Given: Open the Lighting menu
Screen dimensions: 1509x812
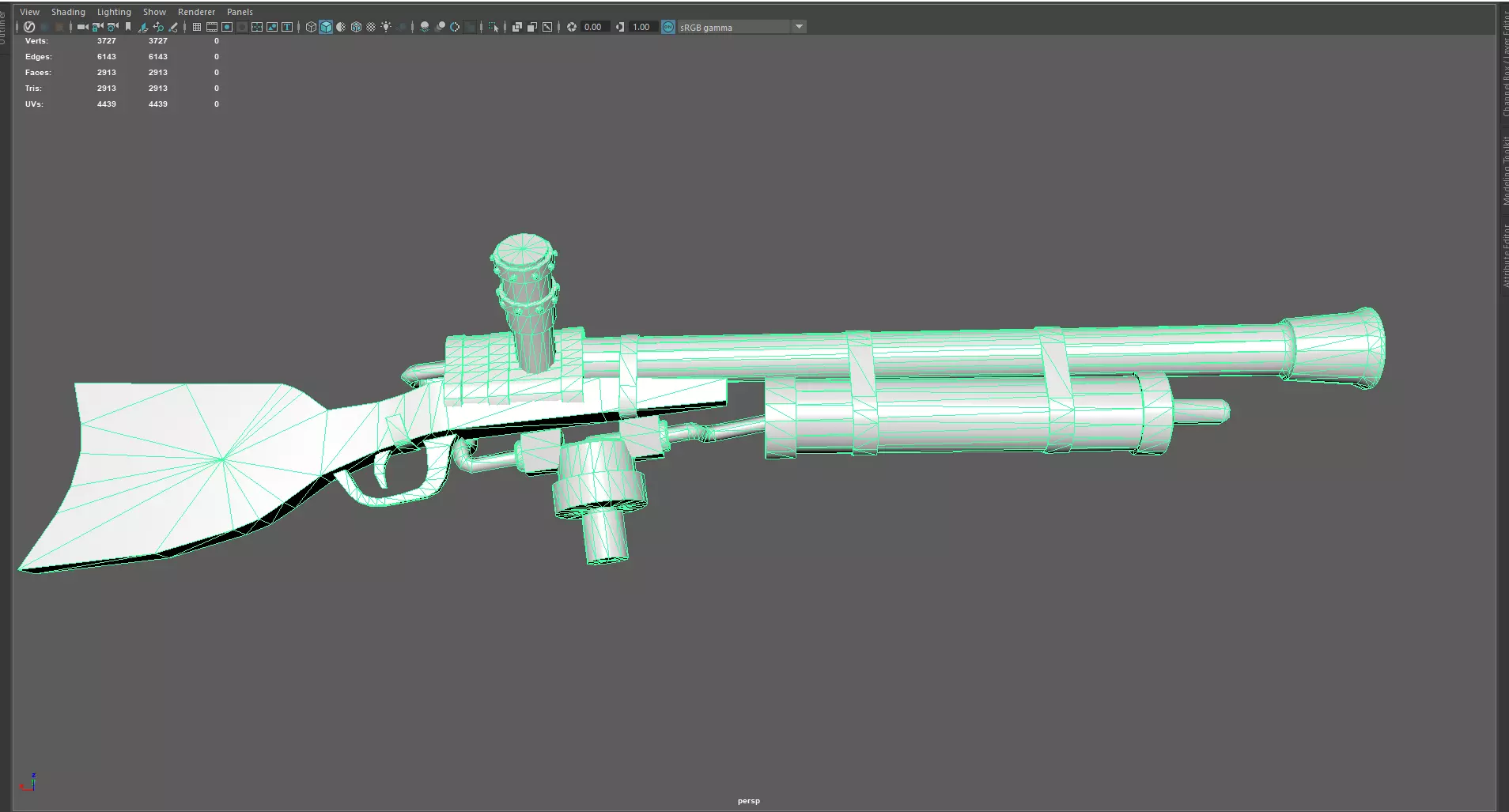Looking at the screenshot, I should (114, 12).
